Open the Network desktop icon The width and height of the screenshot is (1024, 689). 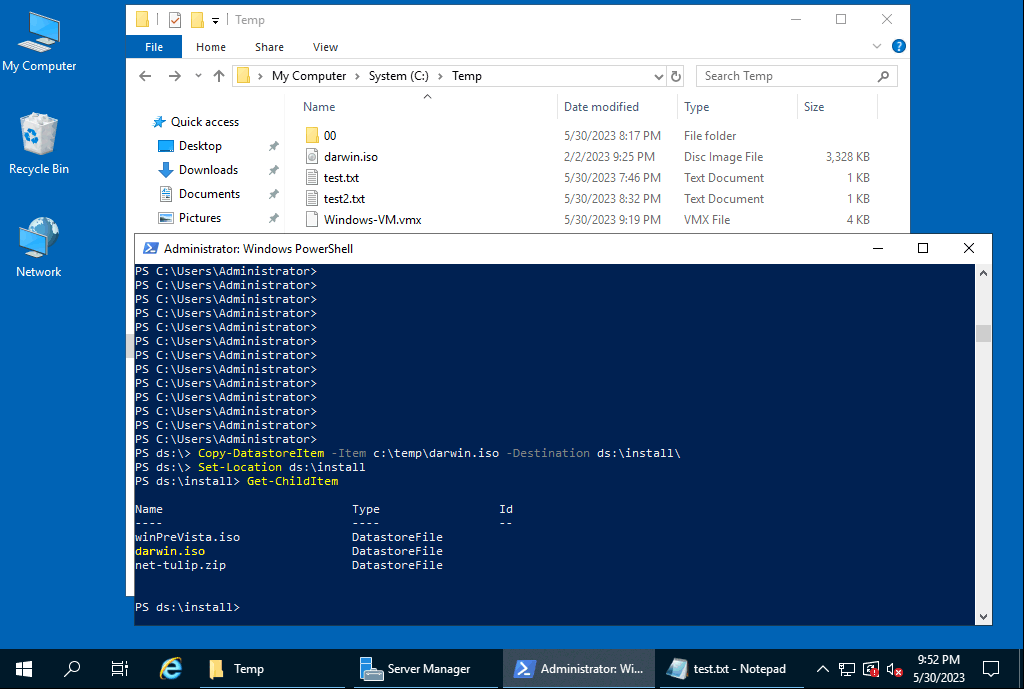pyautogui.click(x=39, y=247)
